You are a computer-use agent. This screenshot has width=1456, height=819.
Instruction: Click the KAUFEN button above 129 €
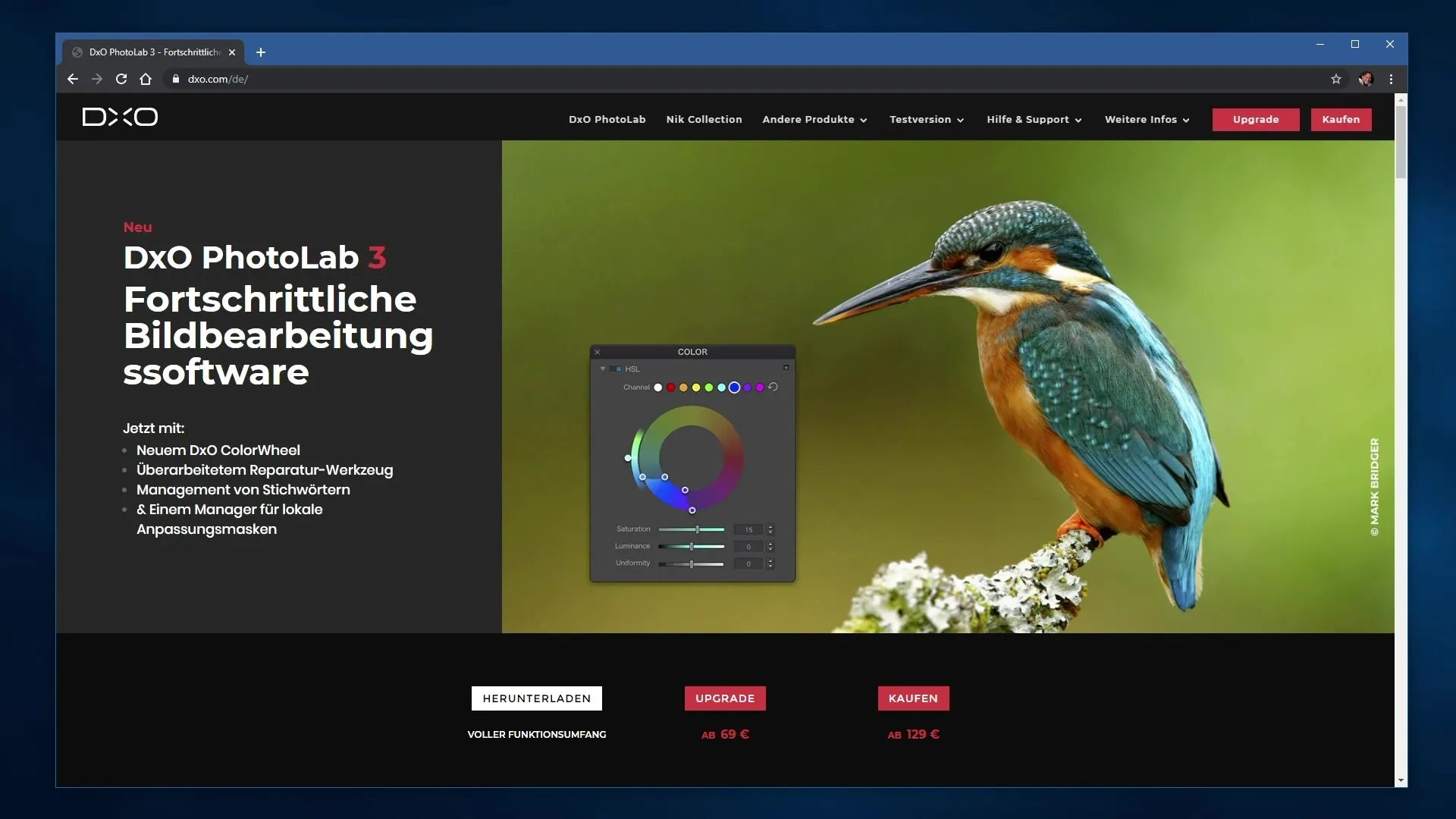tap(913, 698)
